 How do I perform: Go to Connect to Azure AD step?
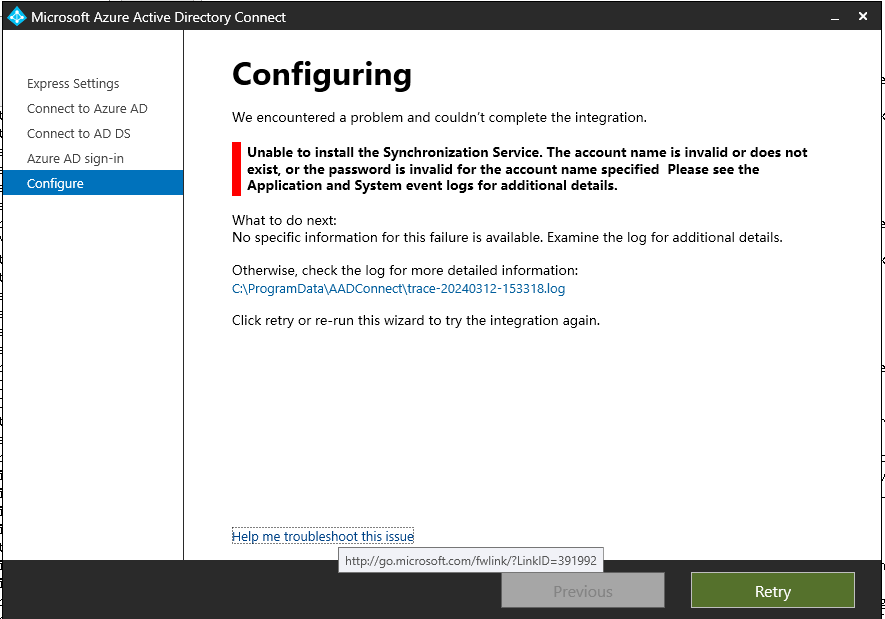87,108
